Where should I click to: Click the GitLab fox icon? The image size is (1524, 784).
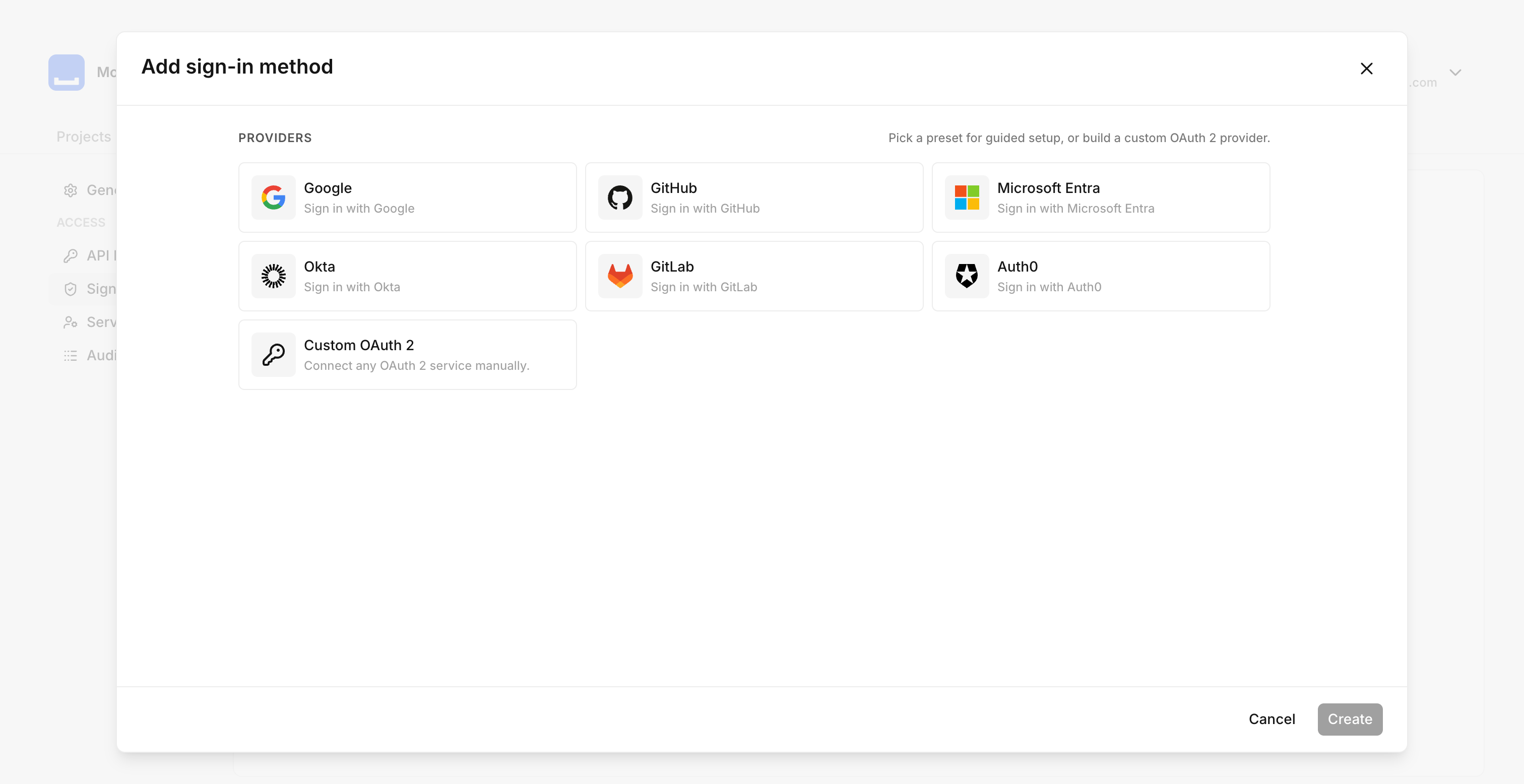point(620,276)
